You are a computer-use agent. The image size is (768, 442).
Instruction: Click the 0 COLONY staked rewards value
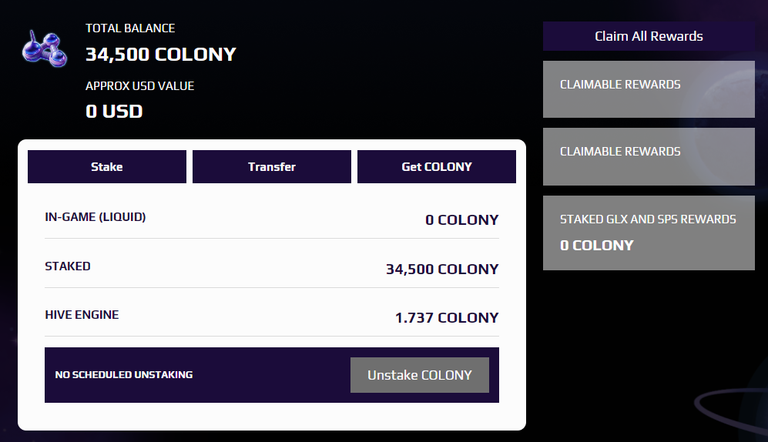pyautogui.click(x=597, y=245)
